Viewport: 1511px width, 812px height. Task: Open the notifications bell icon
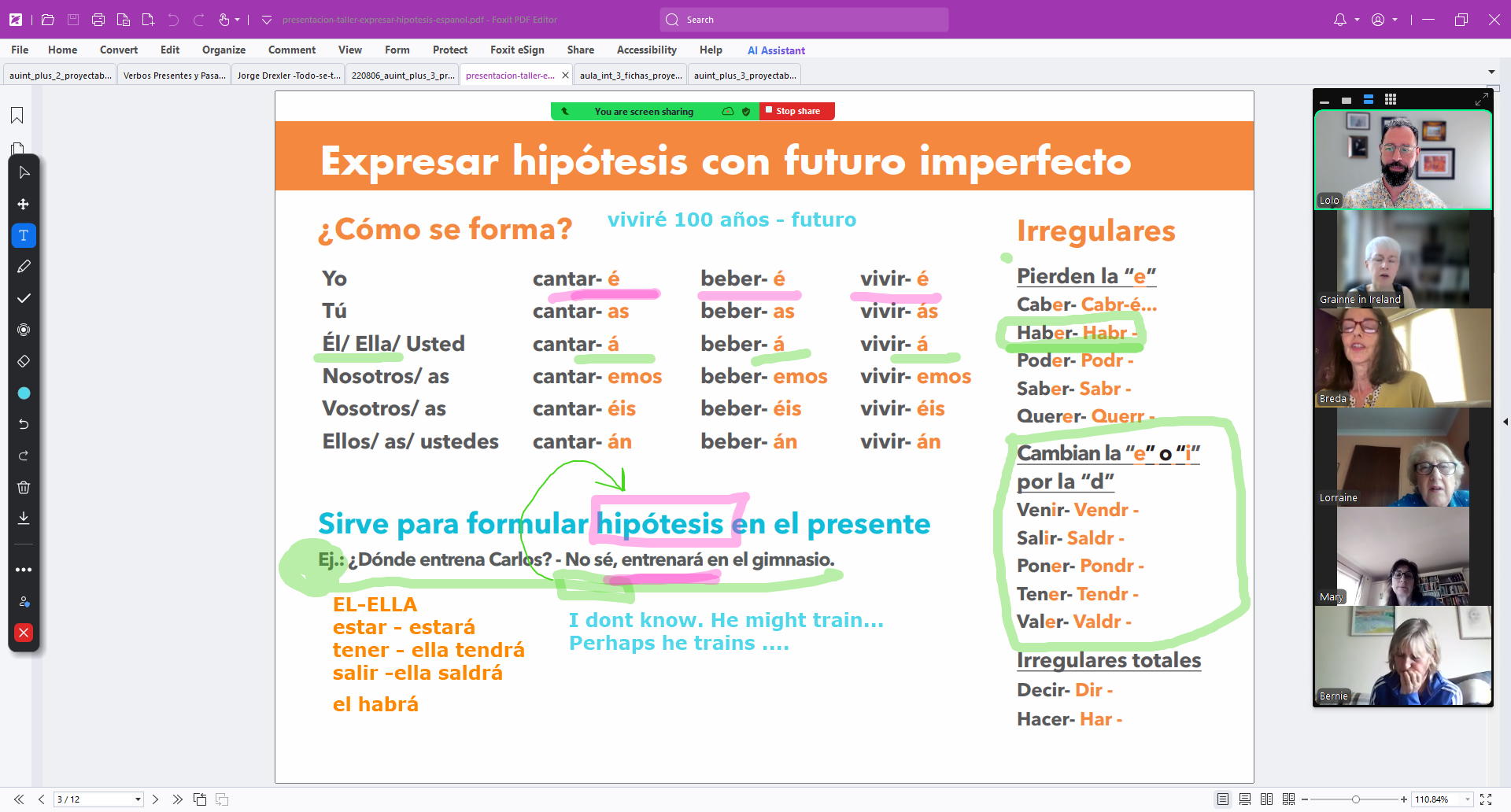[1340, 20]
